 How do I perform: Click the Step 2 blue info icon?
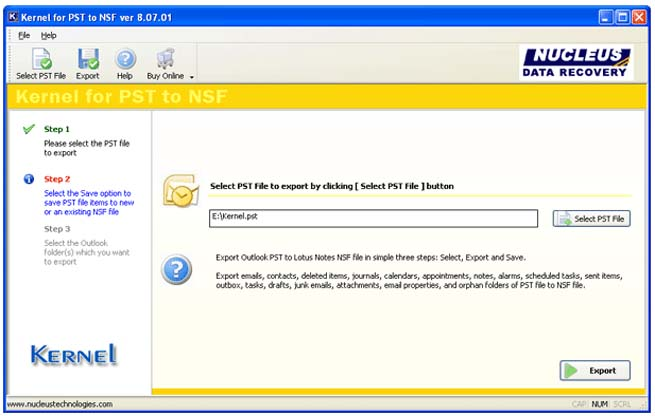29,179
